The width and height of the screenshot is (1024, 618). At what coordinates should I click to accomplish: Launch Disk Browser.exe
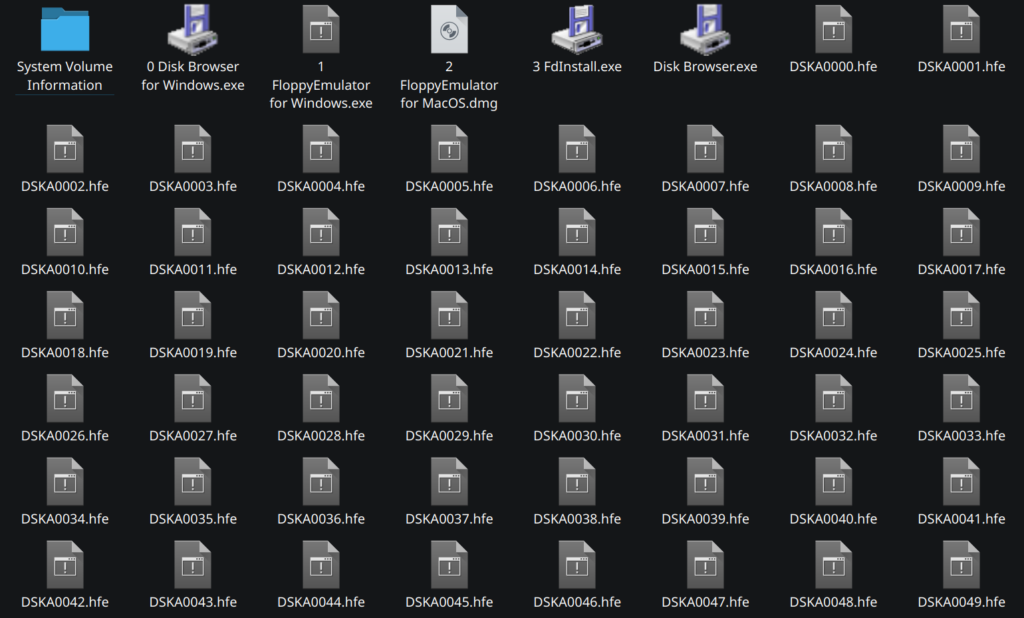point(704,30)
